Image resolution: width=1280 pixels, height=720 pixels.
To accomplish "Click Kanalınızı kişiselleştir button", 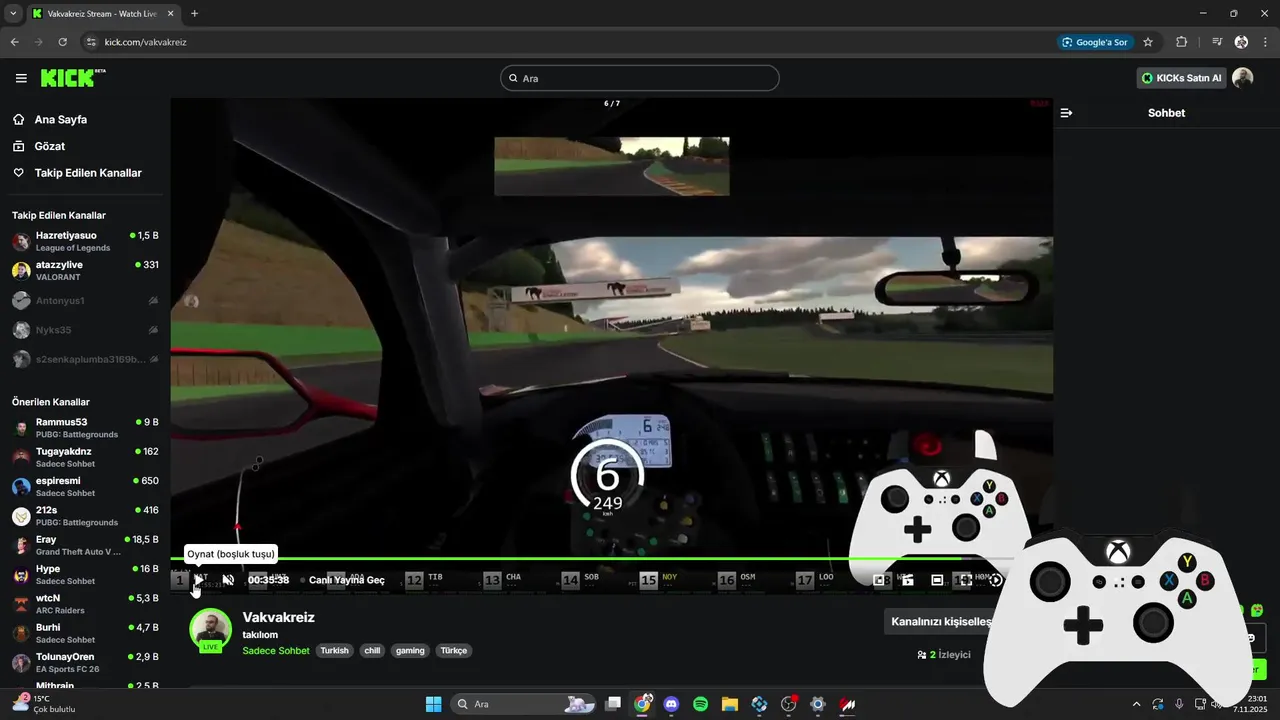I will (940, 621).
